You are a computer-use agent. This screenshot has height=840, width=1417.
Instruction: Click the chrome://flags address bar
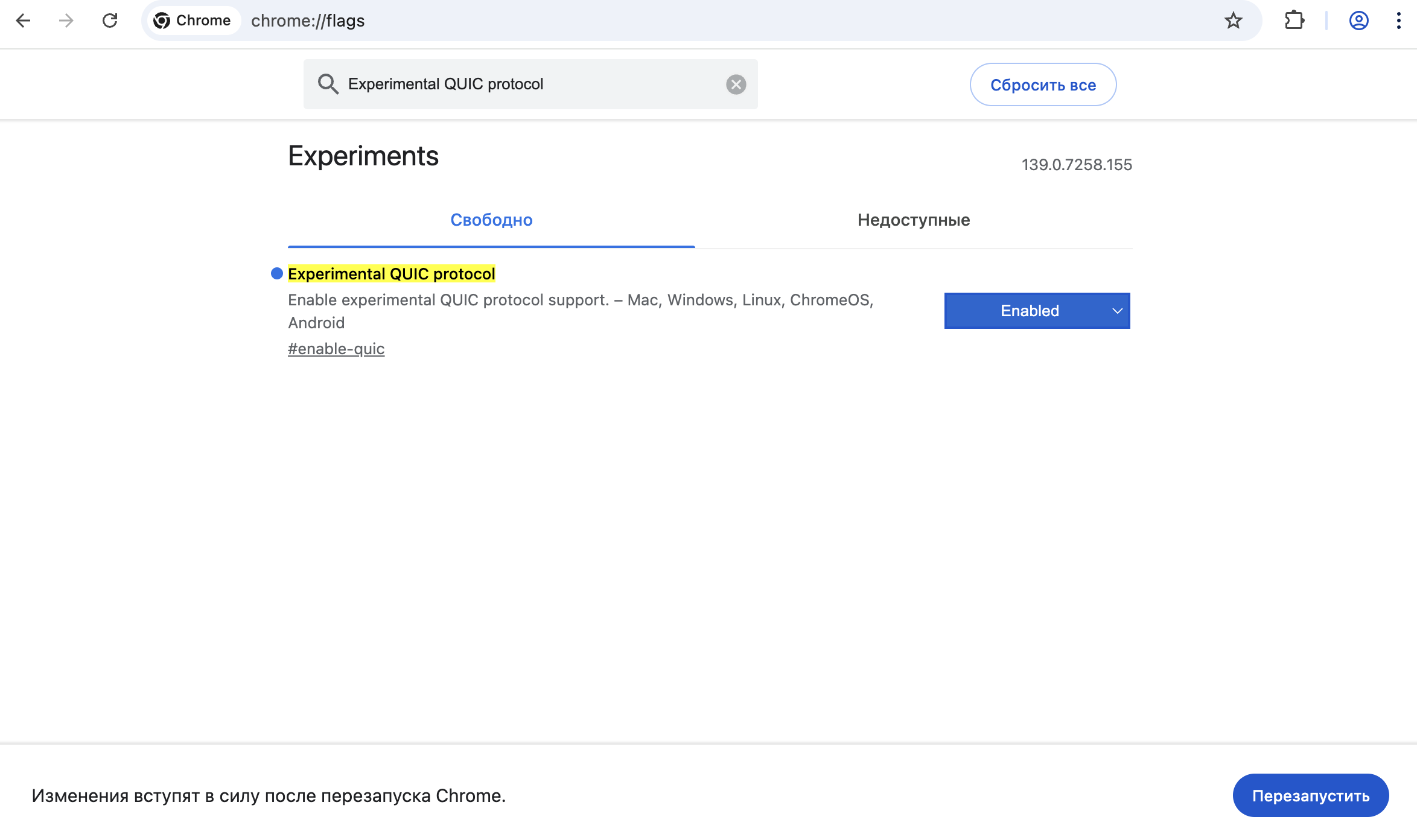(x=724, y=21)
